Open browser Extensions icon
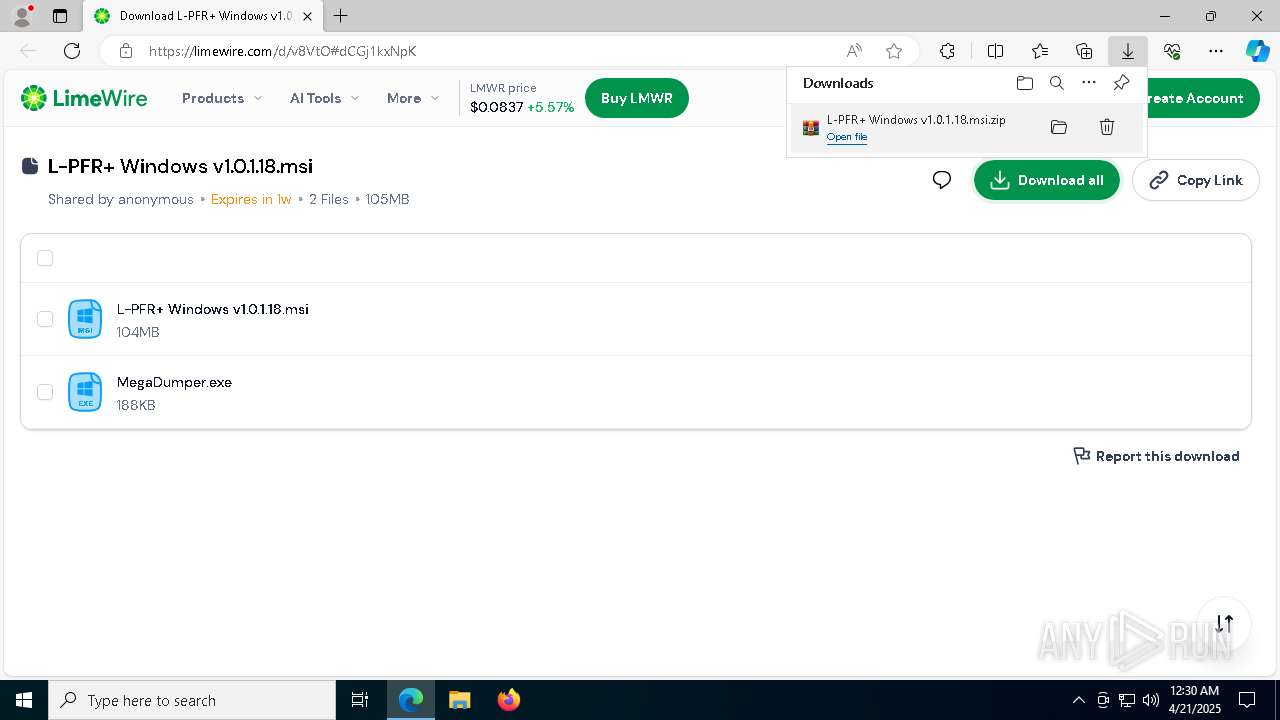1280x720 pixels. click(947, 51)
